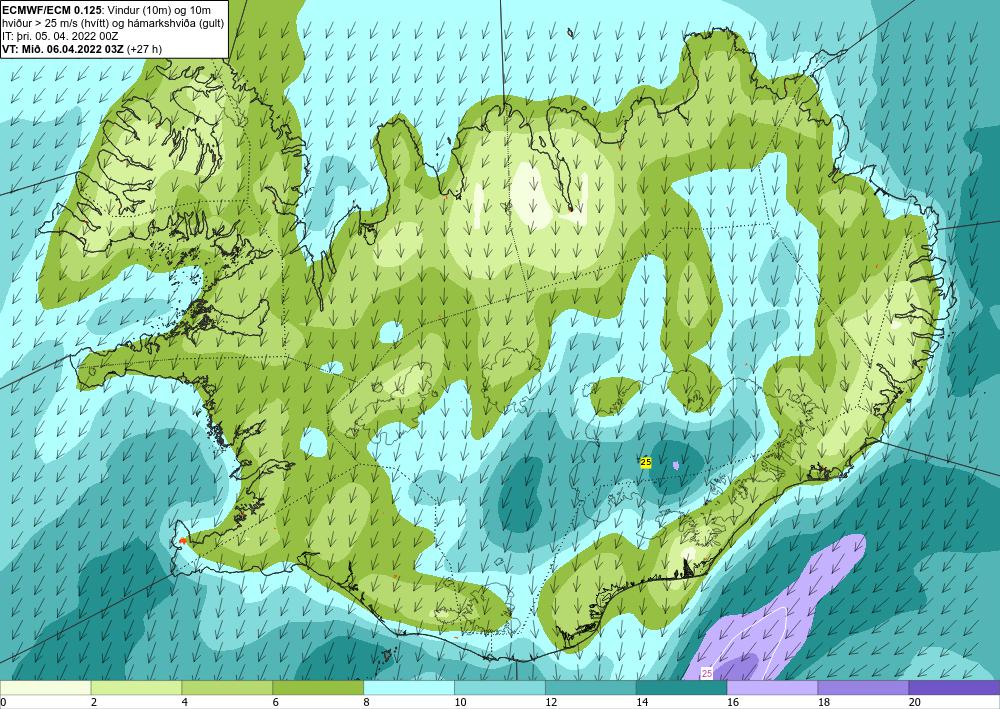Click the '12' legend scale label
Screen dimensions: 1000x709
[x=551, y=702]
